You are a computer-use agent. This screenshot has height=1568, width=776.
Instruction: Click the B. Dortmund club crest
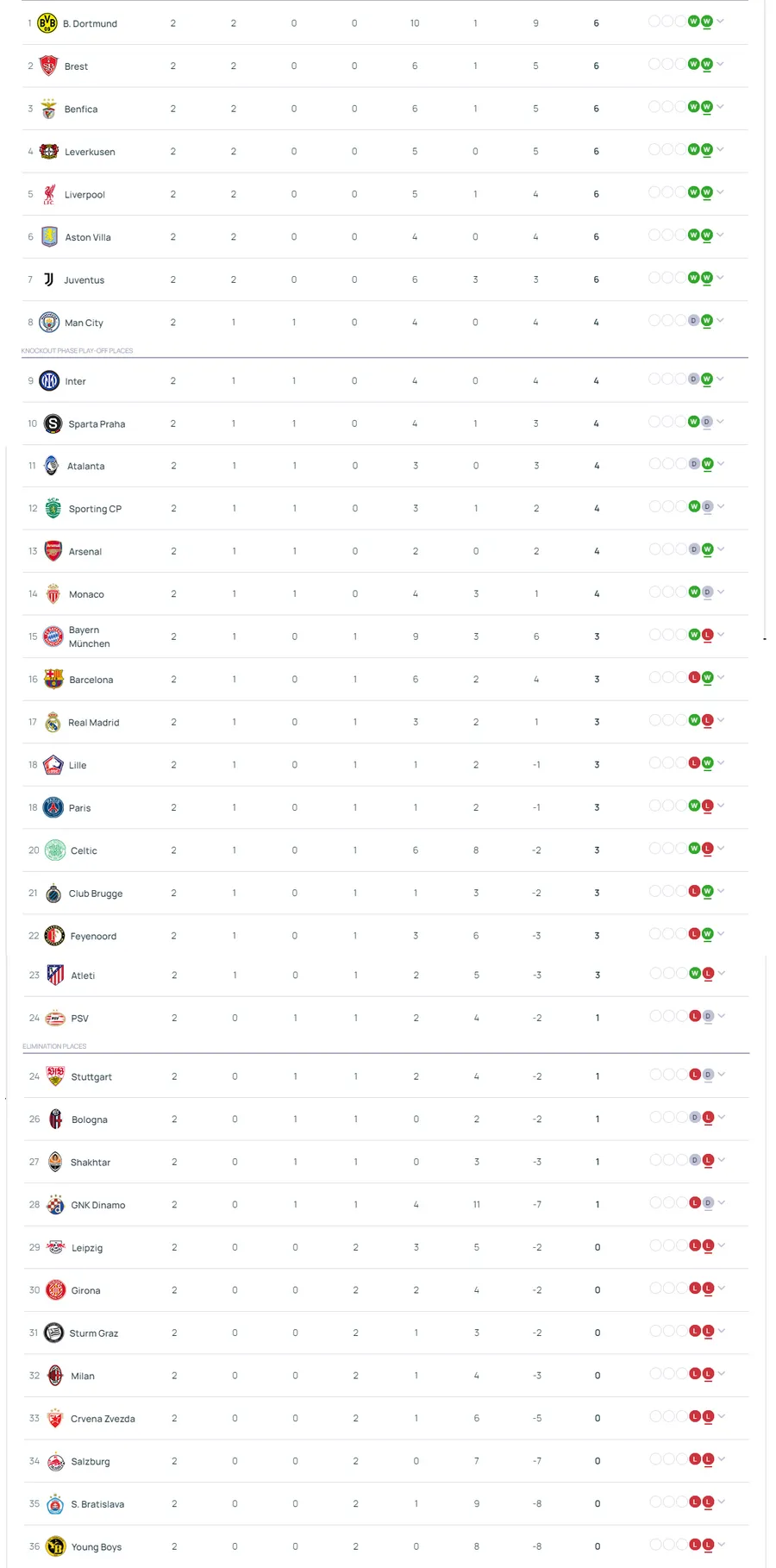(47, 23)
